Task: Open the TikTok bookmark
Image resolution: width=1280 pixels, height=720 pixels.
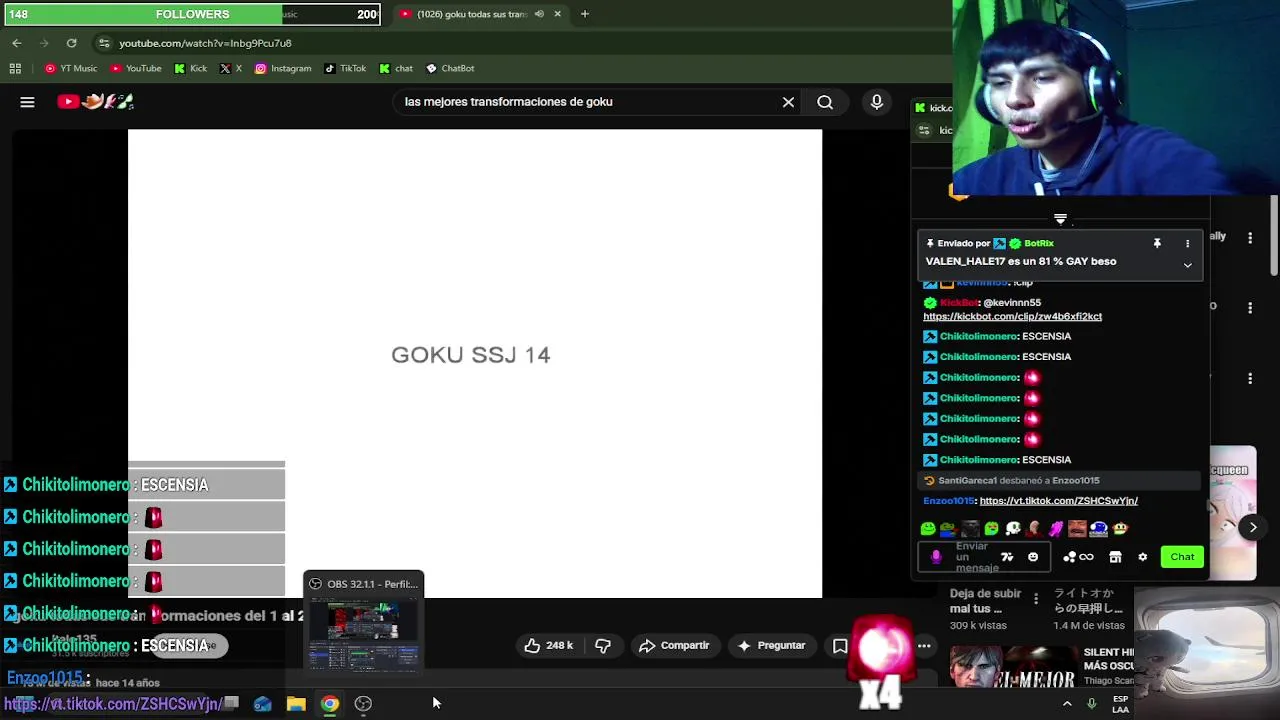Action: click(x=345, y=68)
